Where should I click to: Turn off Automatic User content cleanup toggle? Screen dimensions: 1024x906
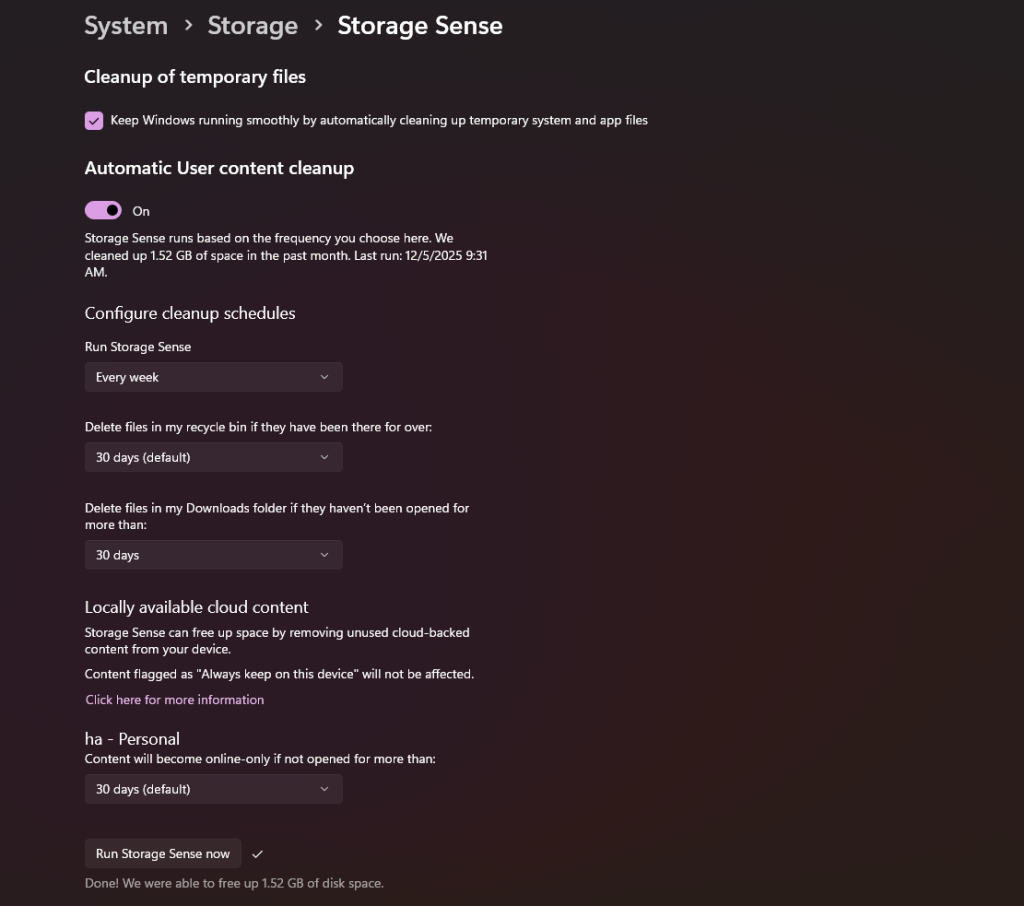(103, 210)
